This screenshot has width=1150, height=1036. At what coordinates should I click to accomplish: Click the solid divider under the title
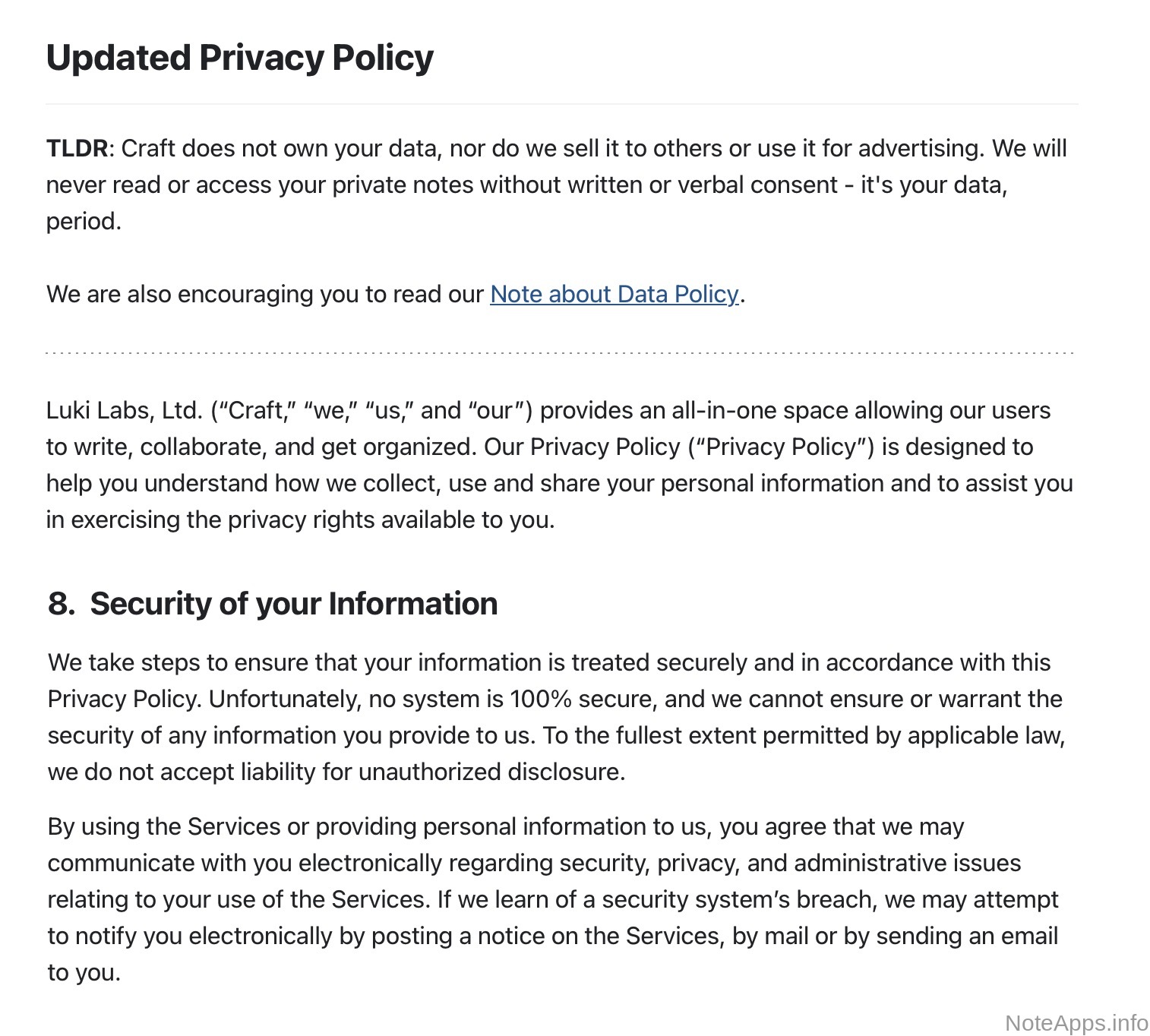pos(561,104)
